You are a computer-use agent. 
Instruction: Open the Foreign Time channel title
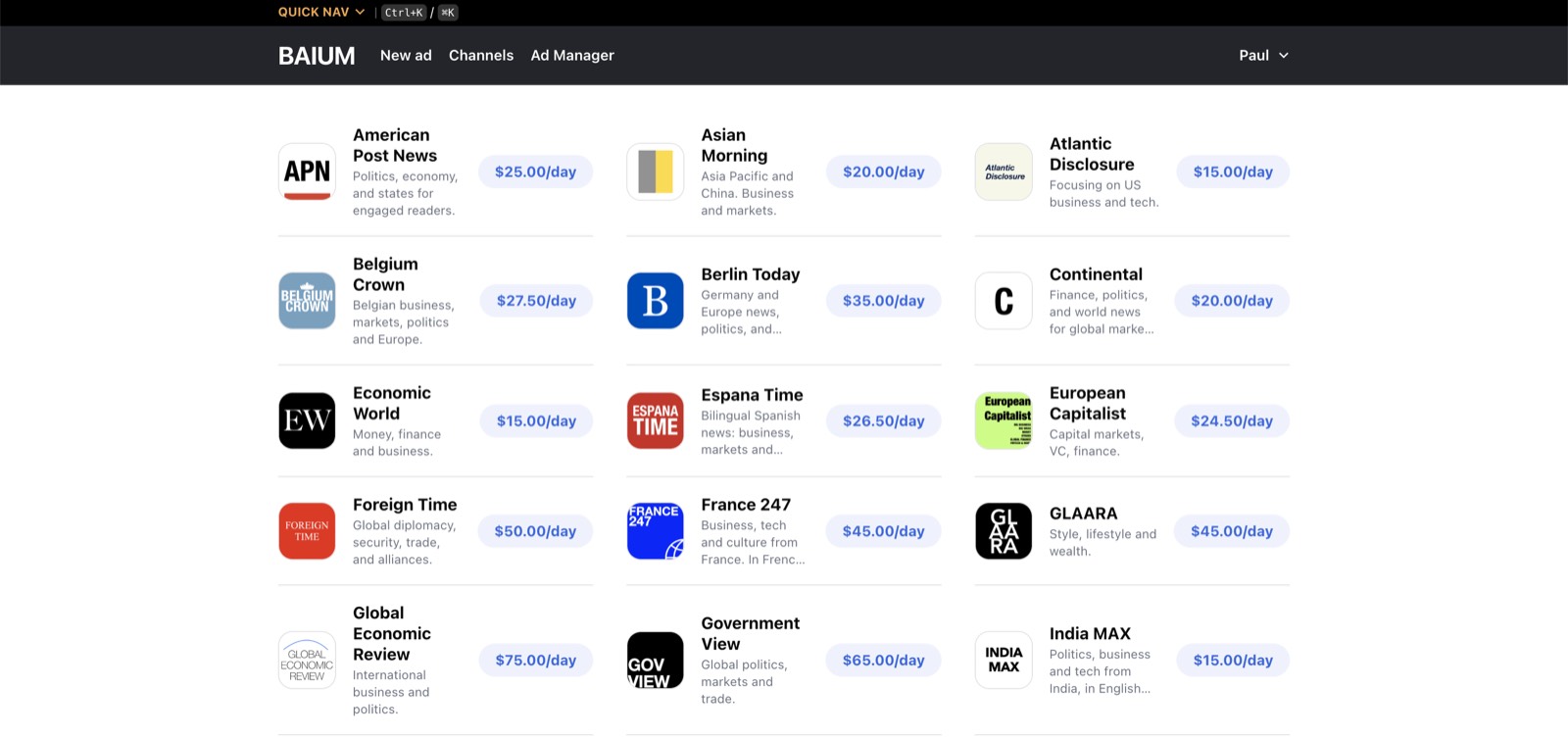coord(405,505)
